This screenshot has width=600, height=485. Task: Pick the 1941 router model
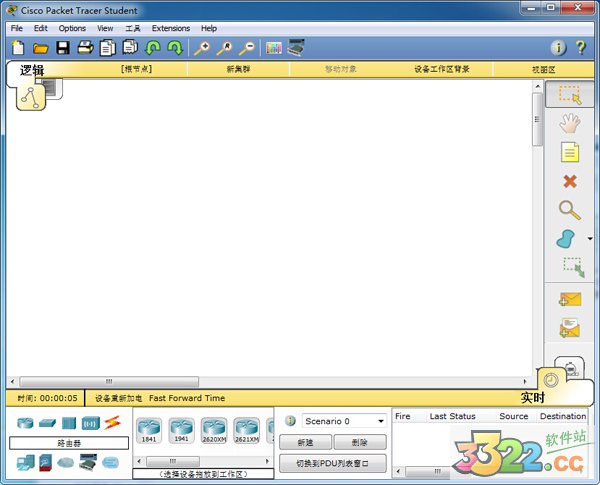tap(181, 431)
